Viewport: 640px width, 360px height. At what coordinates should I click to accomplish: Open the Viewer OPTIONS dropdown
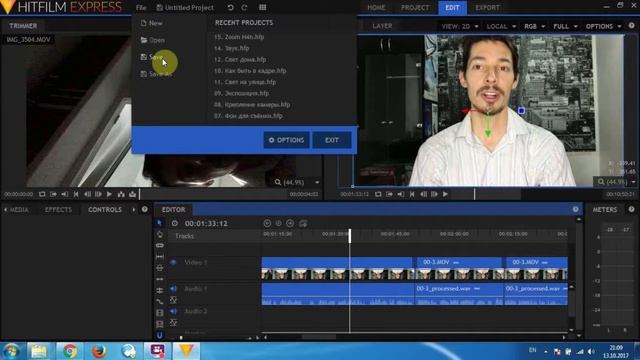click(x=603, y=26)
